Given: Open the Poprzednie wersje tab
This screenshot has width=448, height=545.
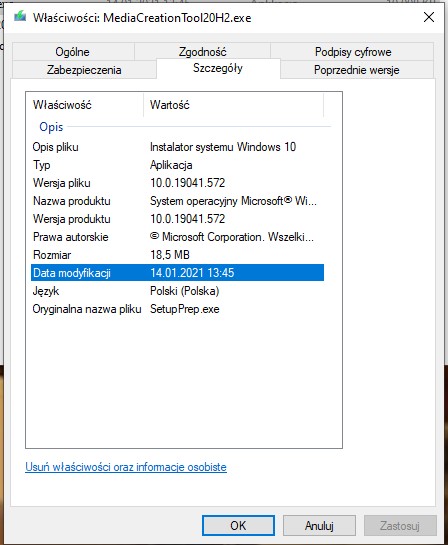Looking at the screenshot, I should pos(357,70).
